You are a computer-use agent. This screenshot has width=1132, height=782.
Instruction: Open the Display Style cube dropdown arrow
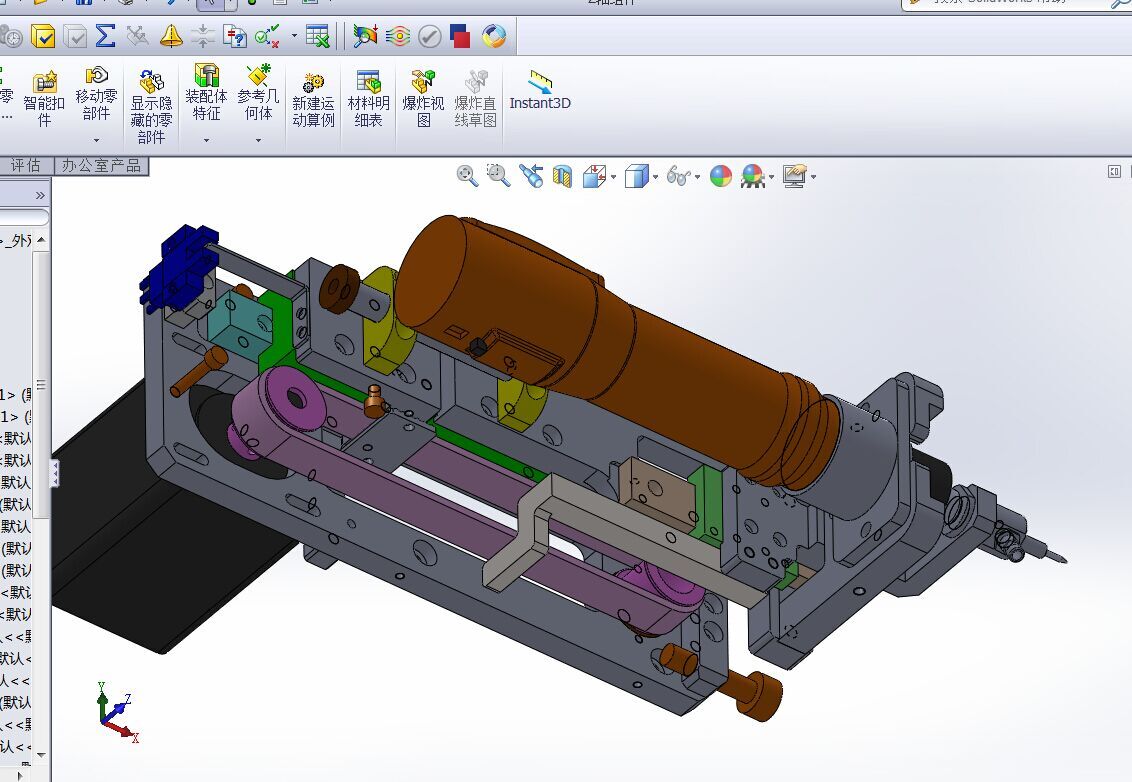[656, 177]
